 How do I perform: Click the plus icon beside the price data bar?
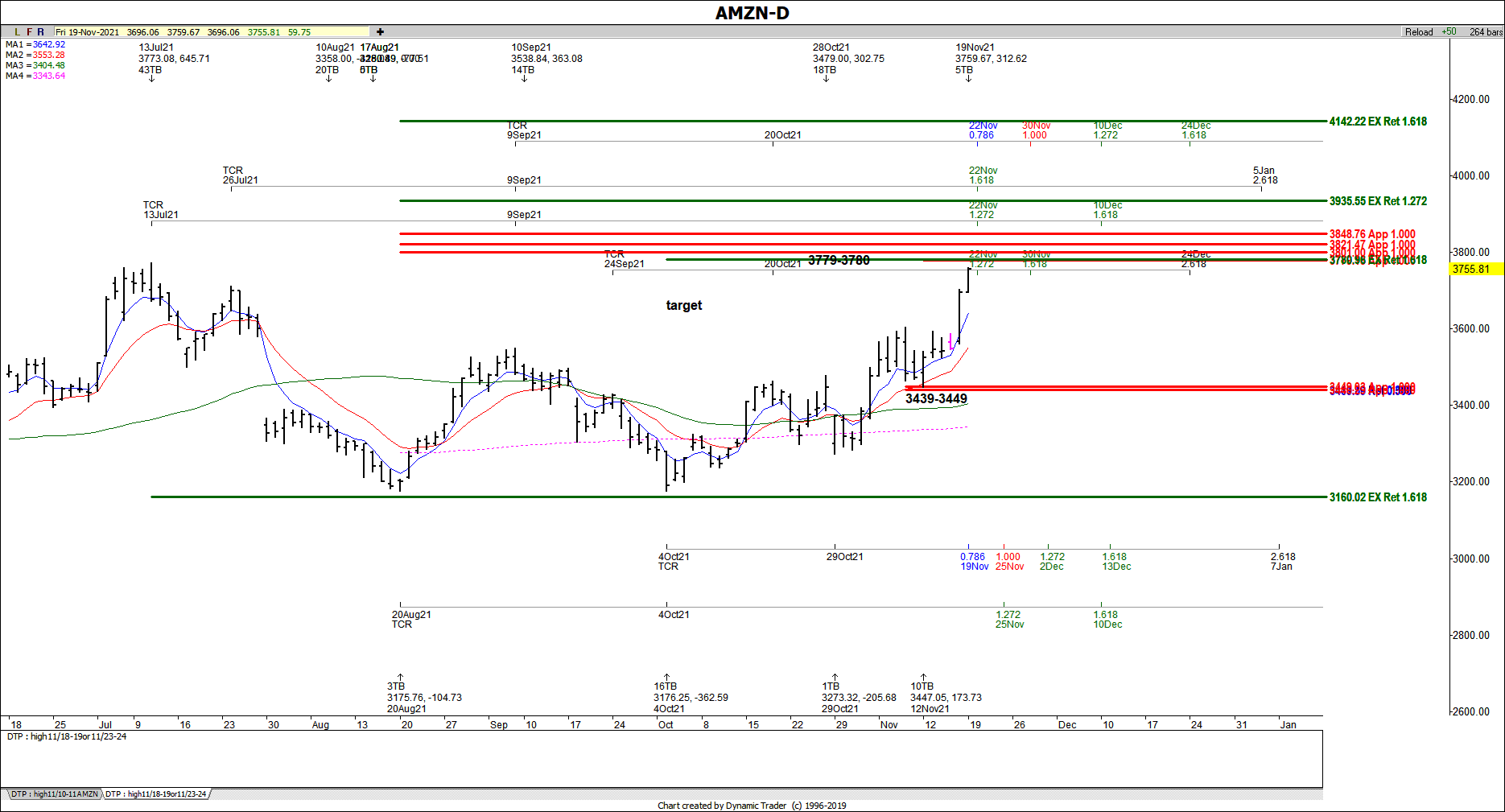pyautogui.click(x=380, y=32)
